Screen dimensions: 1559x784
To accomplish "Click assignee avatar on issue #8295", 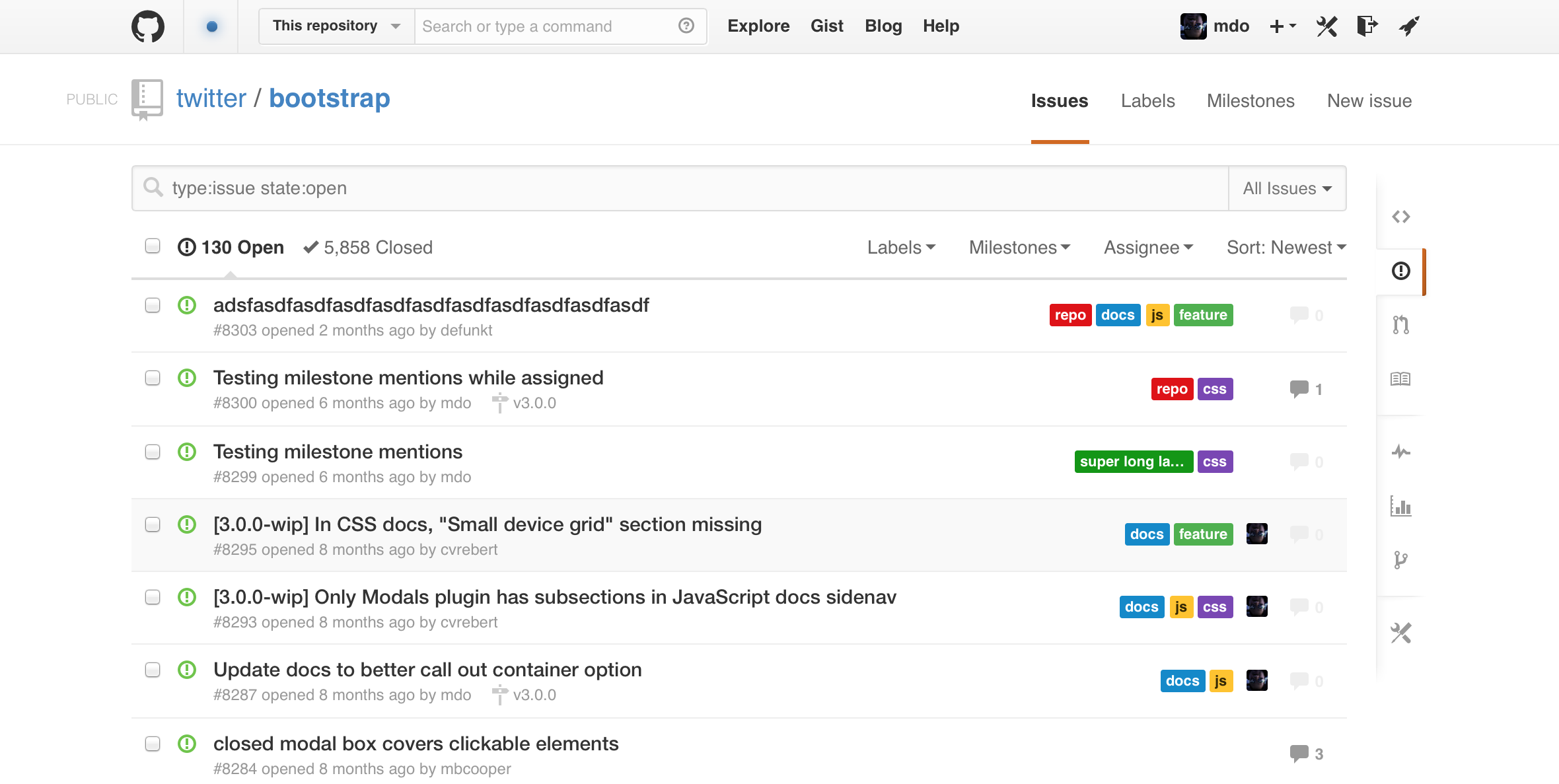I will click(x=1256, y=534).
